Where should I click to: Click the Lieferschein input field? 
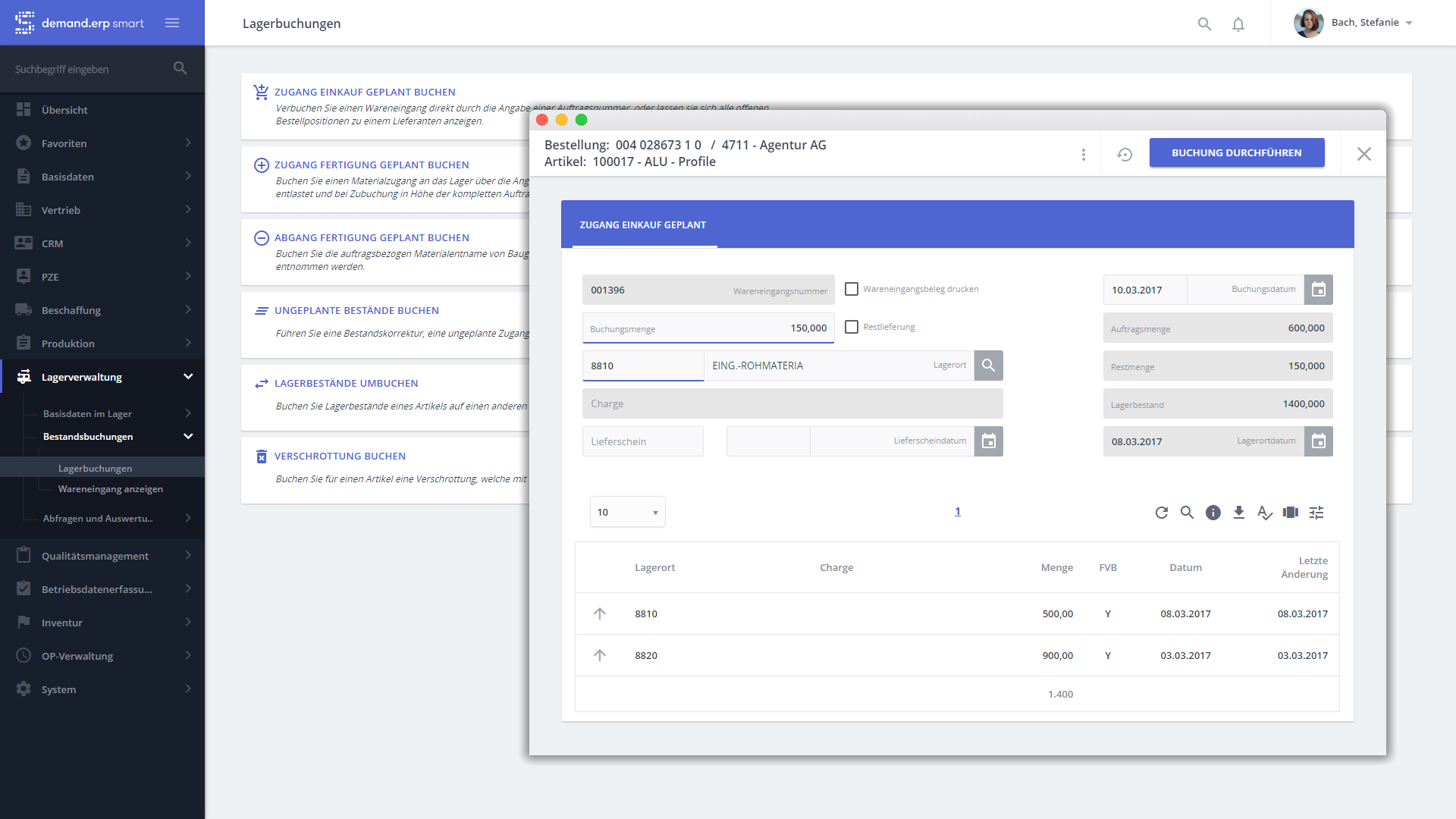642,441
